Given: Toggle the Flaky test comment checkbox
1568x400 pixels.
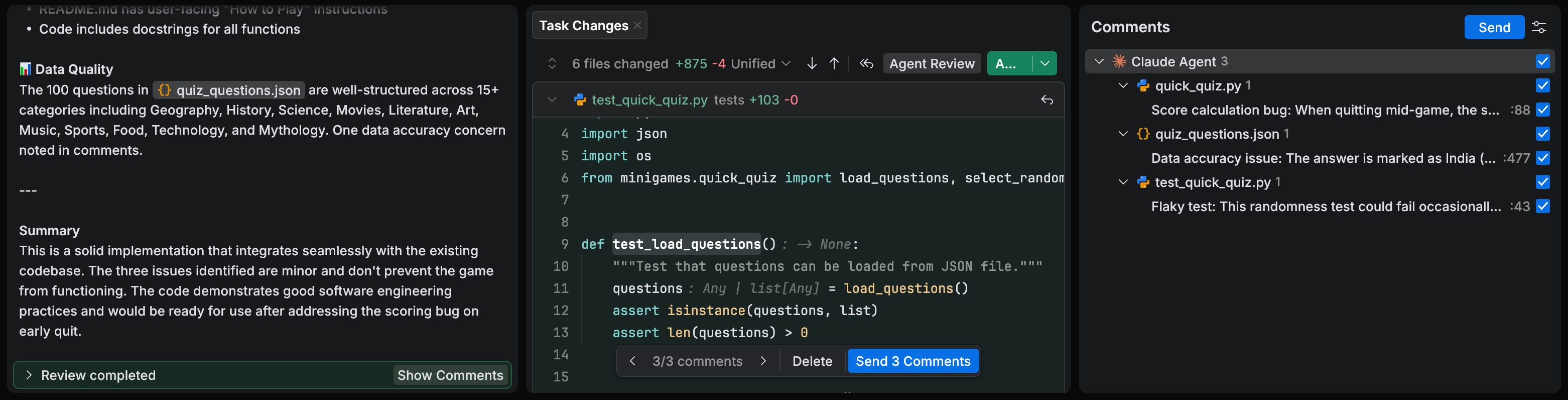Looking at the screenshot, I should [x=1542, y=206].
